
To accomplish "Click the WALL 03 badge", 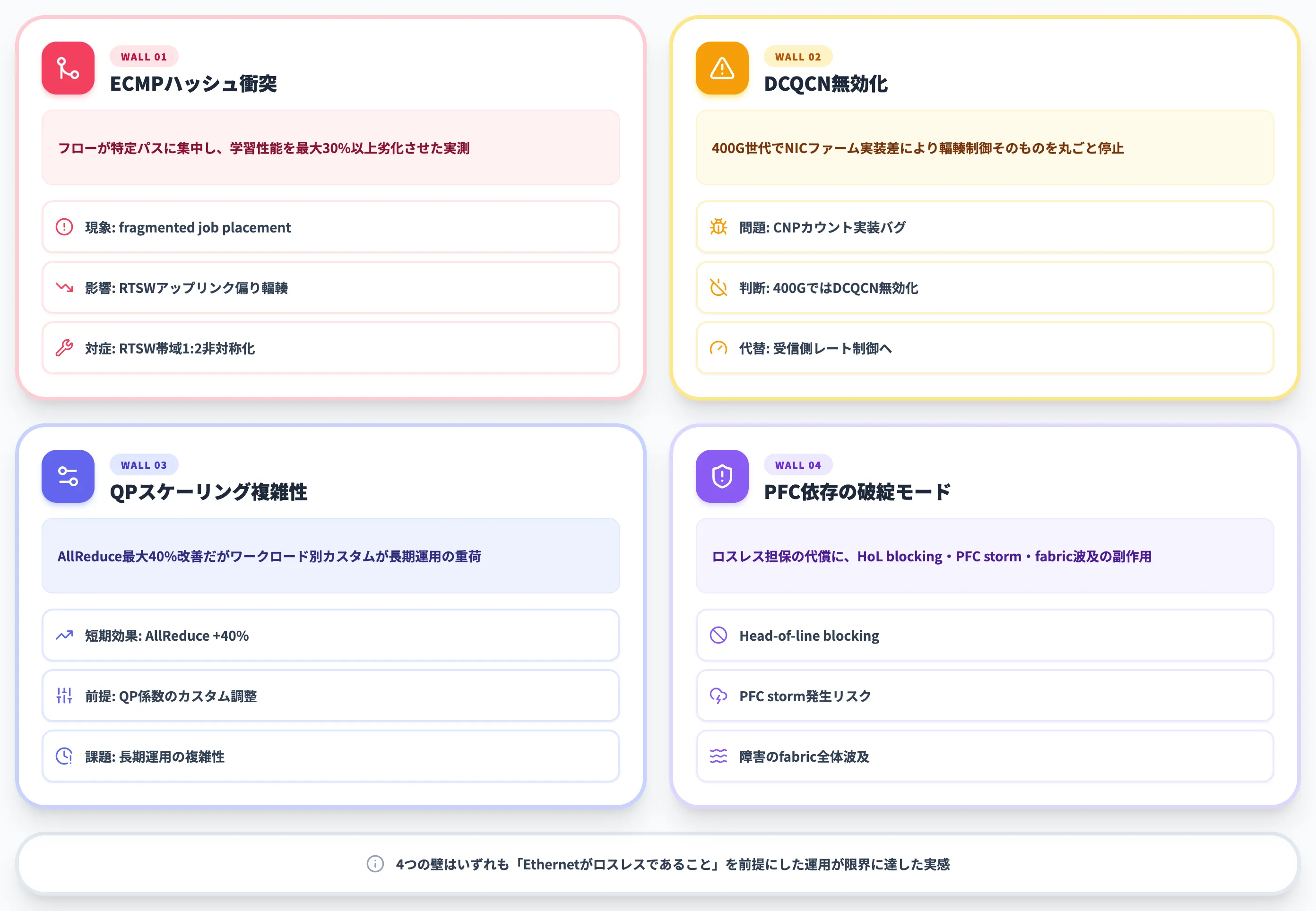I will coord(144,464).
